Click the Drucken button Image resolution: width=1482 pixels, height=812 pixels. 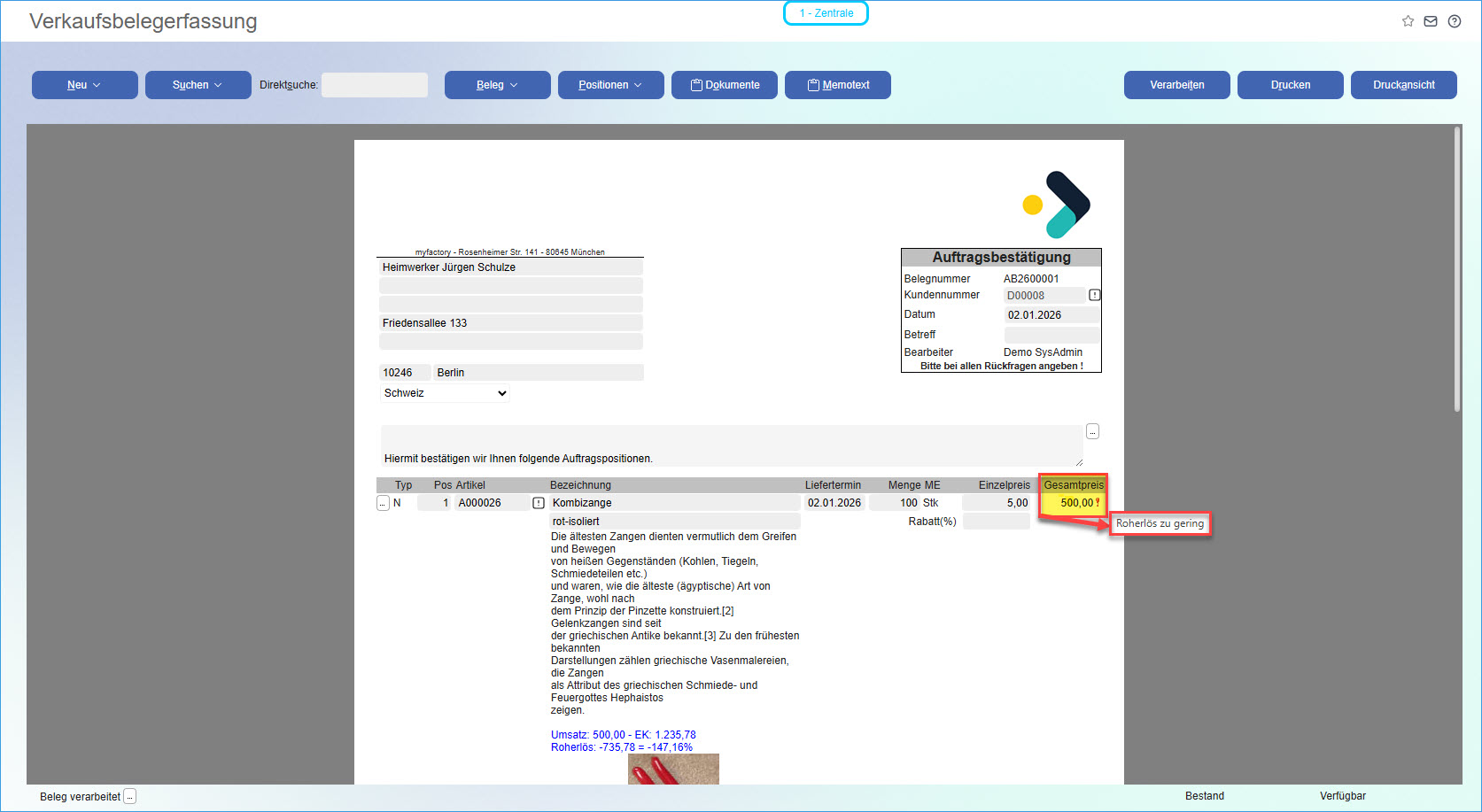point(1291,85)
